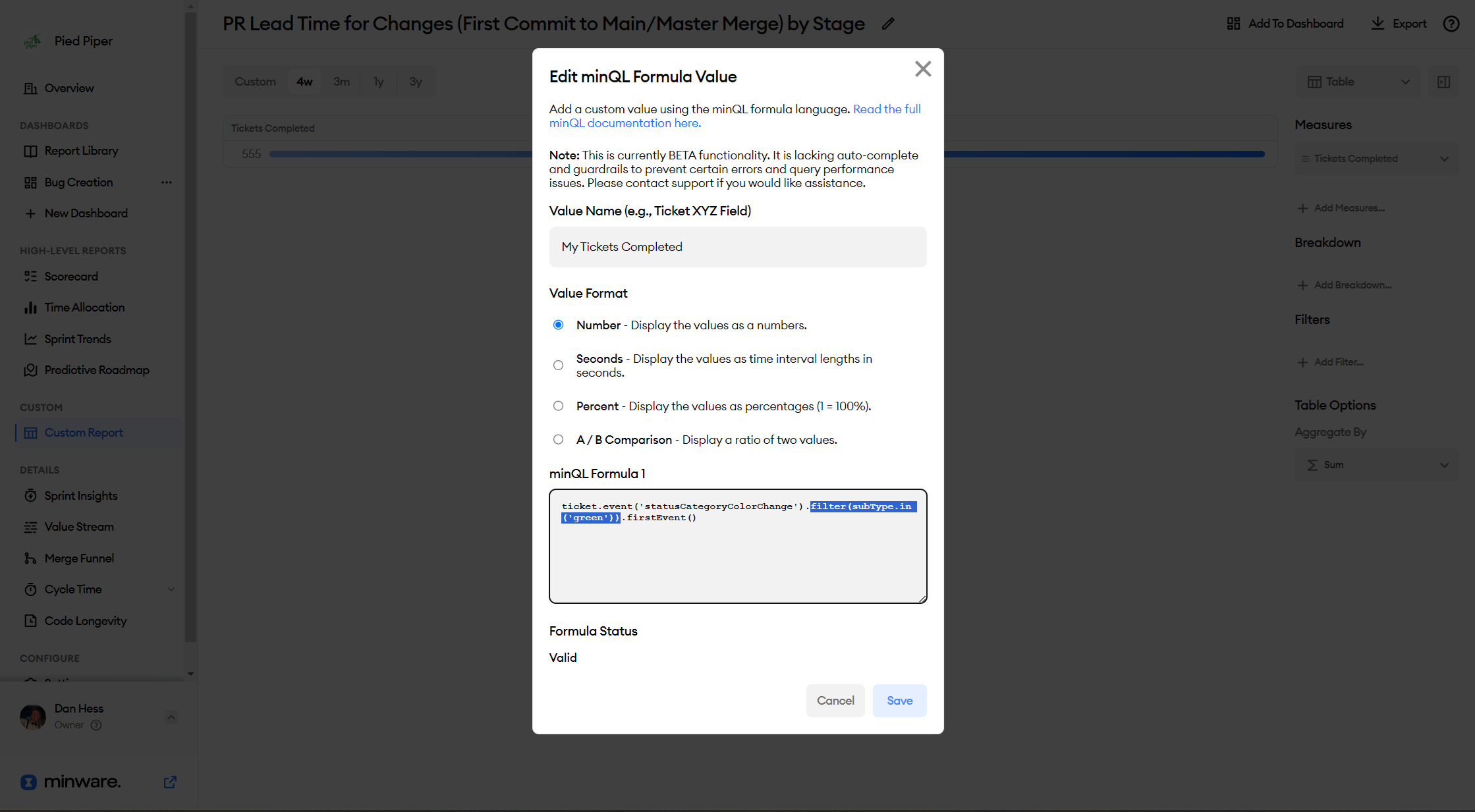The width and height of the screenshot is (1475, 812).
Task: Click the Merge Funnel sidebar icon
Action: (30, 558)
